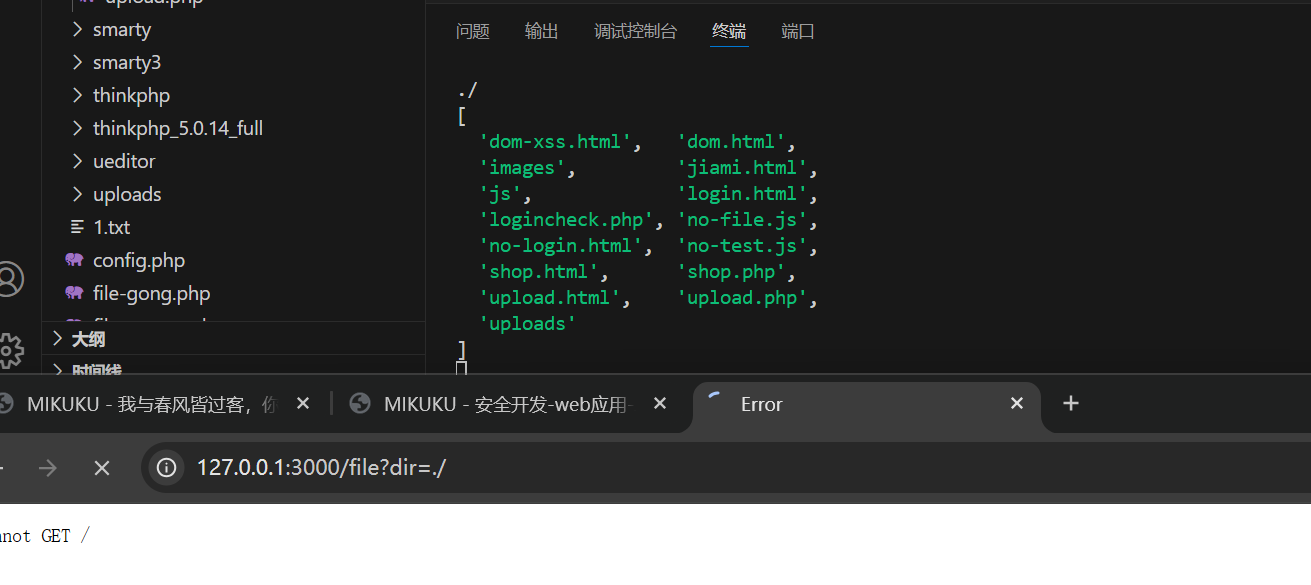Switch to the 问题 panel tab

[x=473, y=31]
